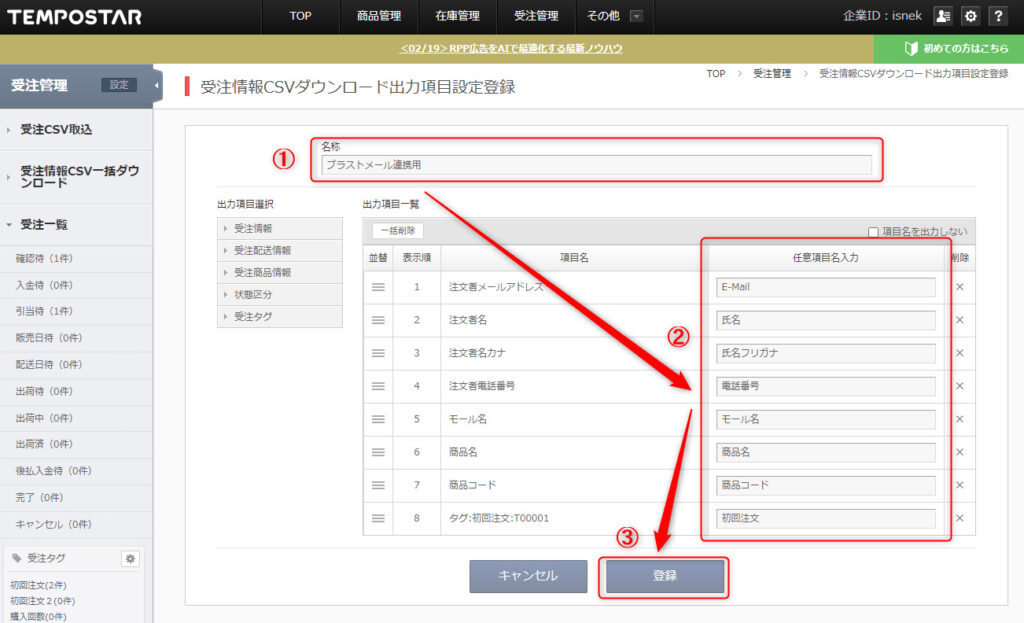Focus the 名称 text field
The image size is (1024, 623).
(x=596, y=165)
